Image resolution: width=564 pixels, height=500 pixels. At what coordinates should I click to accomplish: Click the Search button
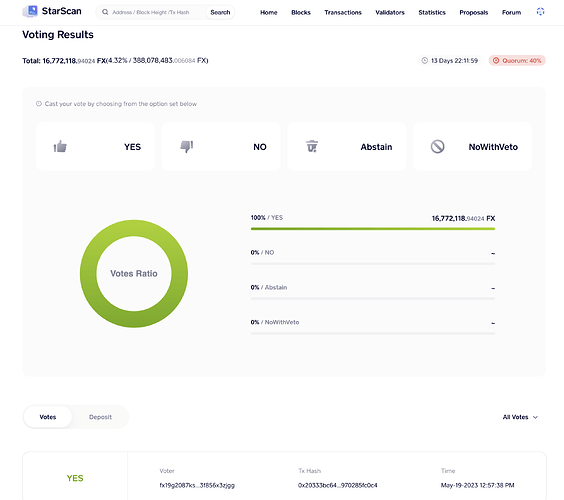(x=220, y=12)
